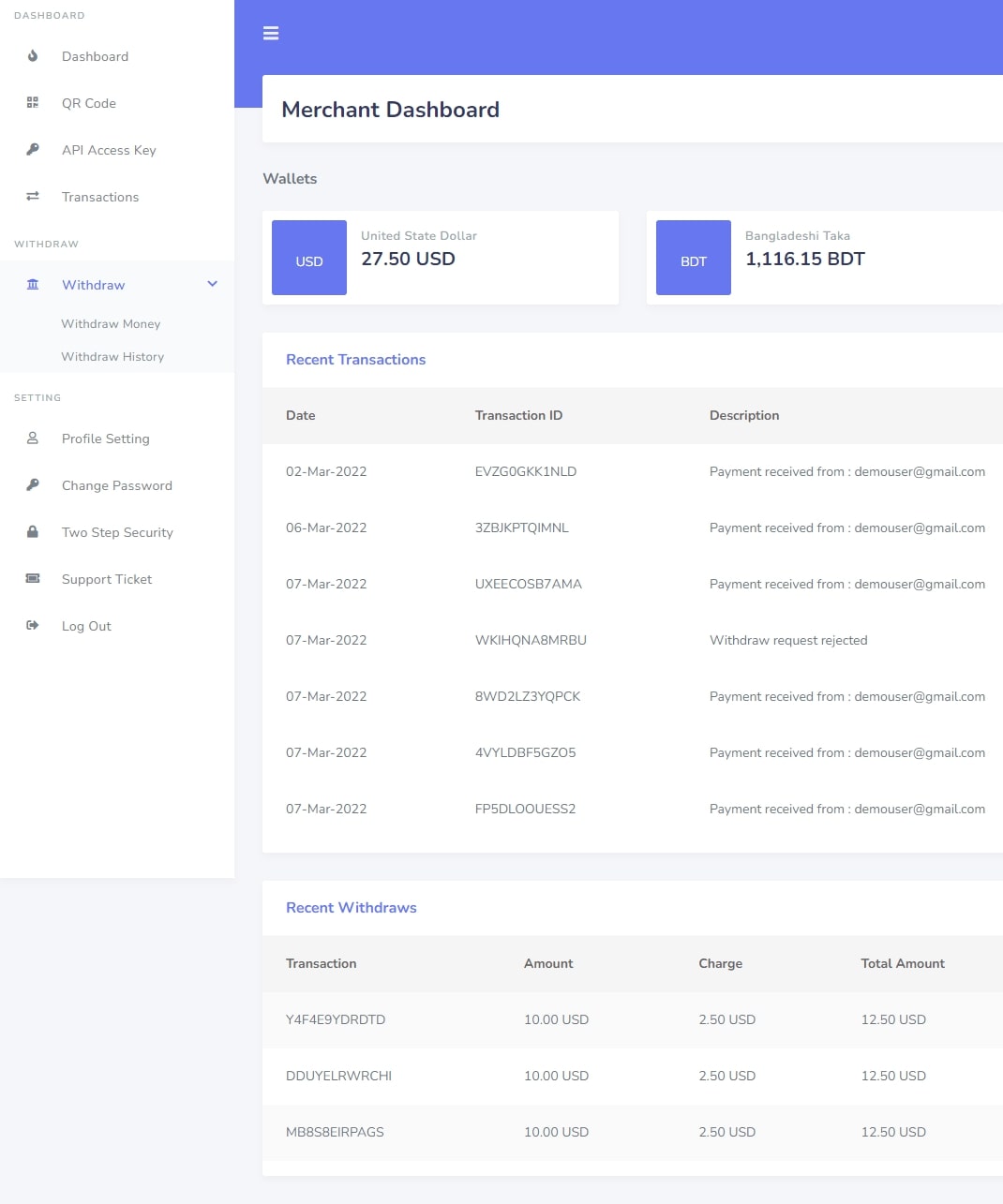Click the Change Password link

pos(116,485)
